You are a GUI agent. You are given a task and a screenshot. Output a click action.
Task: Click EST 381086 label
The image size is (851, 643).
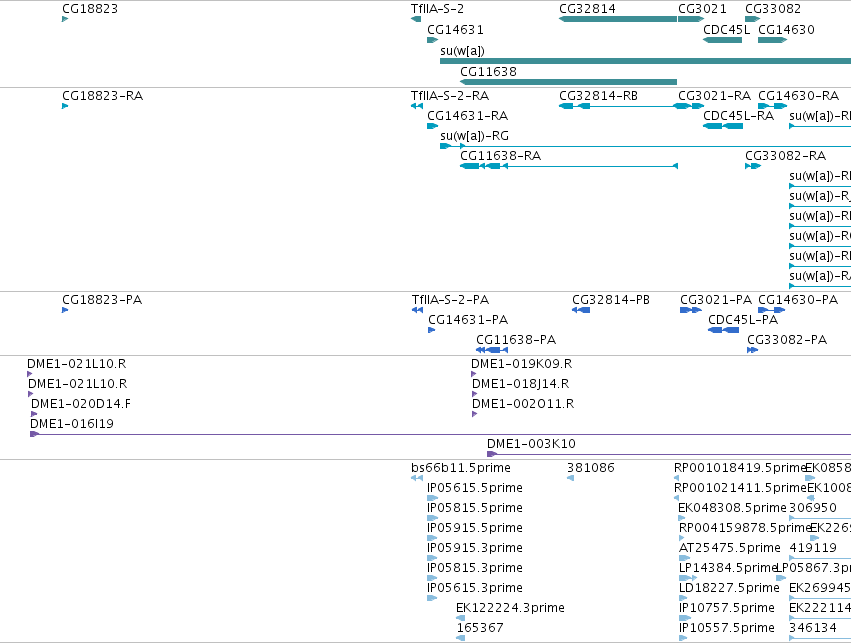[x=590, y=468]
